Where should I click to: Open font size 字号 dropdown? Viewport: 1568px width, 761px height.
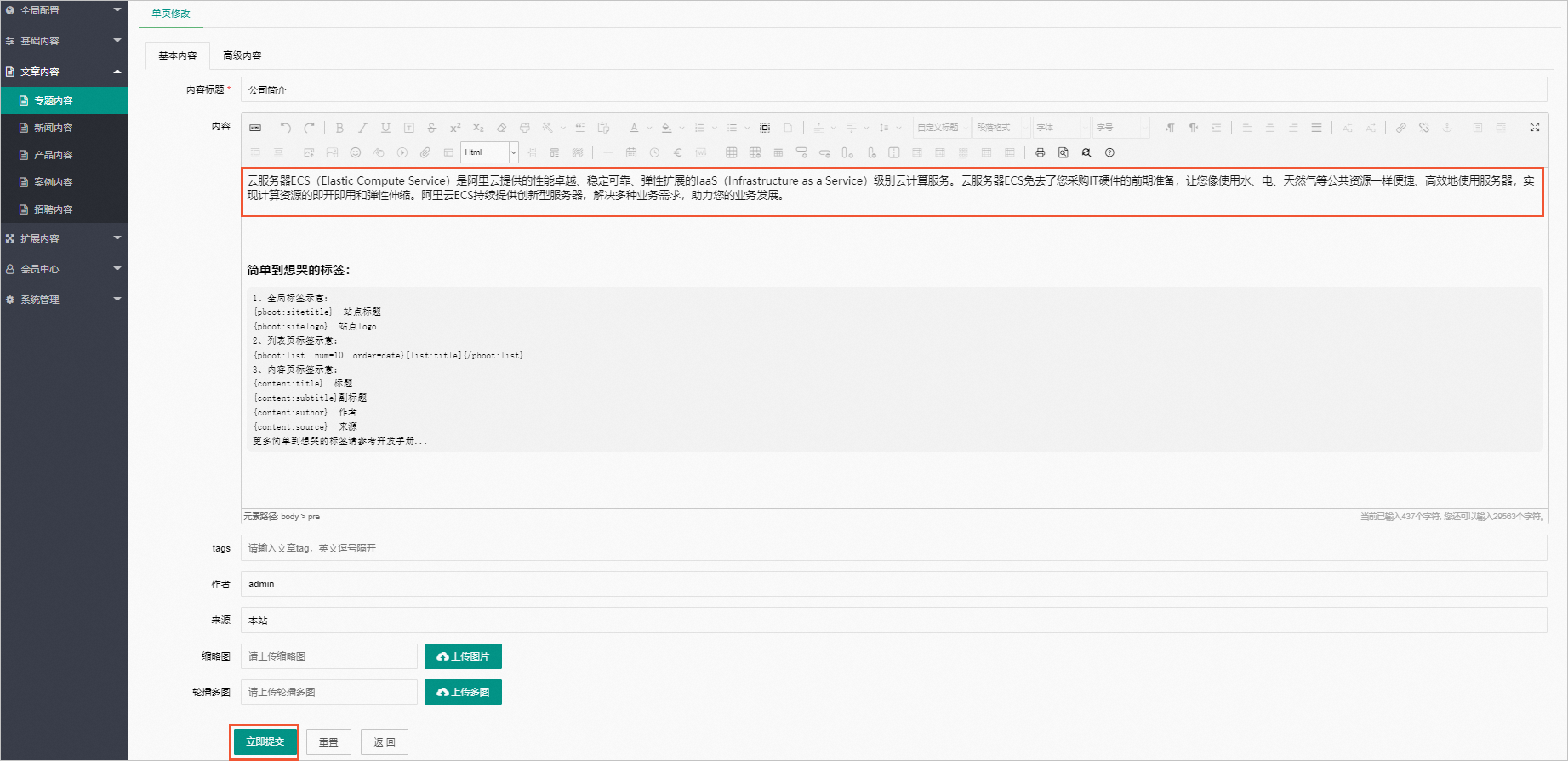(1120, 128)
